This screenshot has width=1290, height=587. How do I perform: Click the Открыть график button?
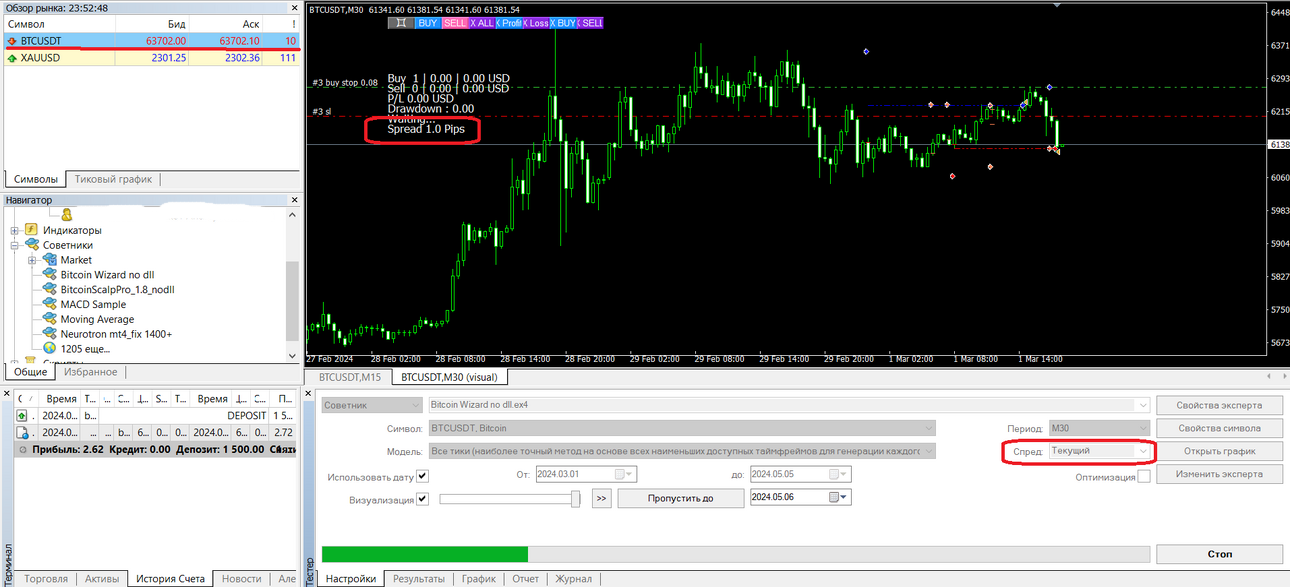1219,451
